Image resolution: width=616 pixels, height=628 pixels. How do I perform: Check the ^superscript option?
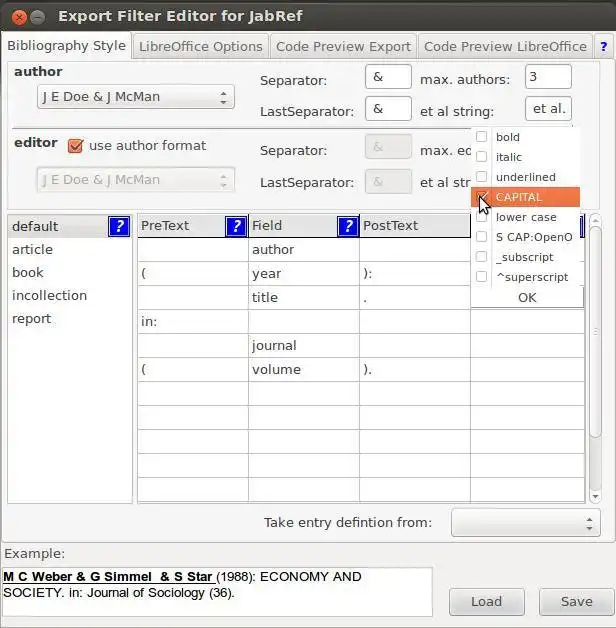[x=481, y=277]
